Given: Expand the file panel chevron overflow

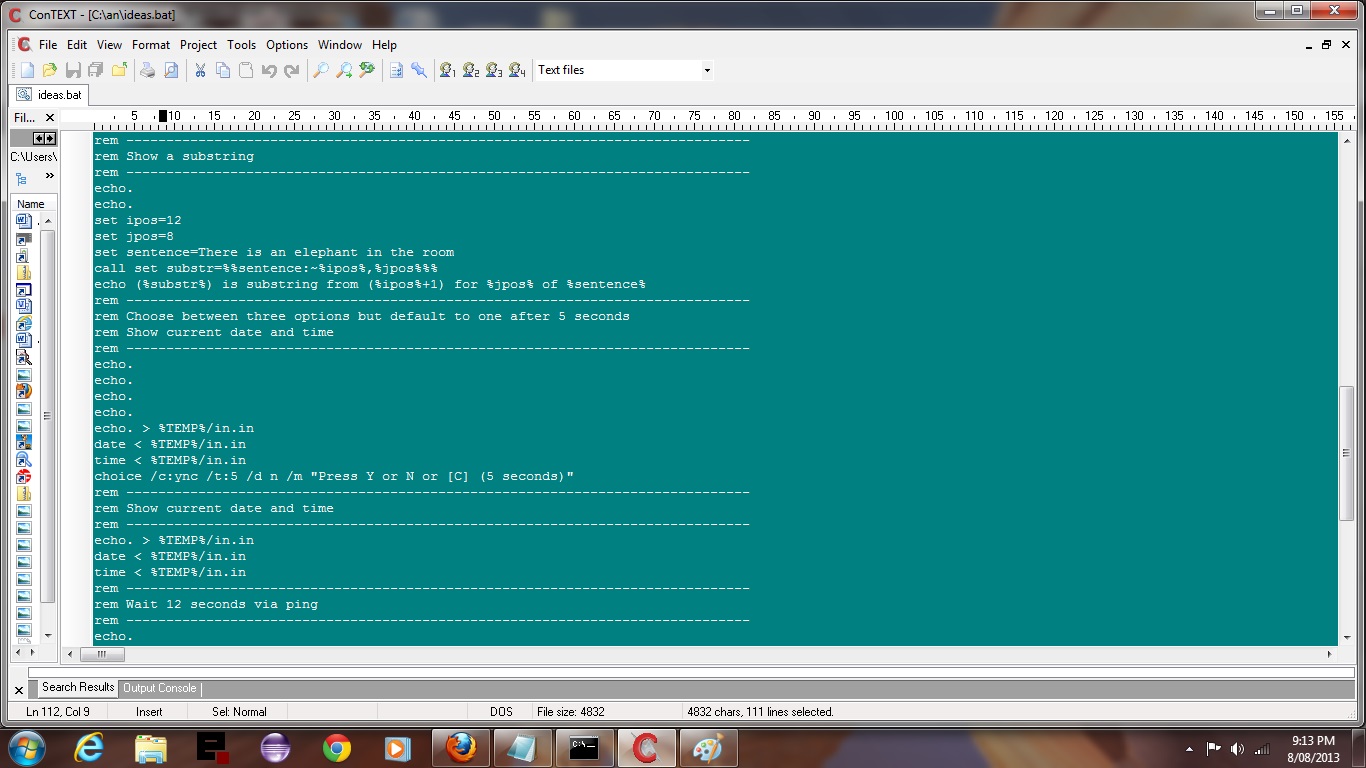Looking at the screenshot, I should tap(49, 176).
